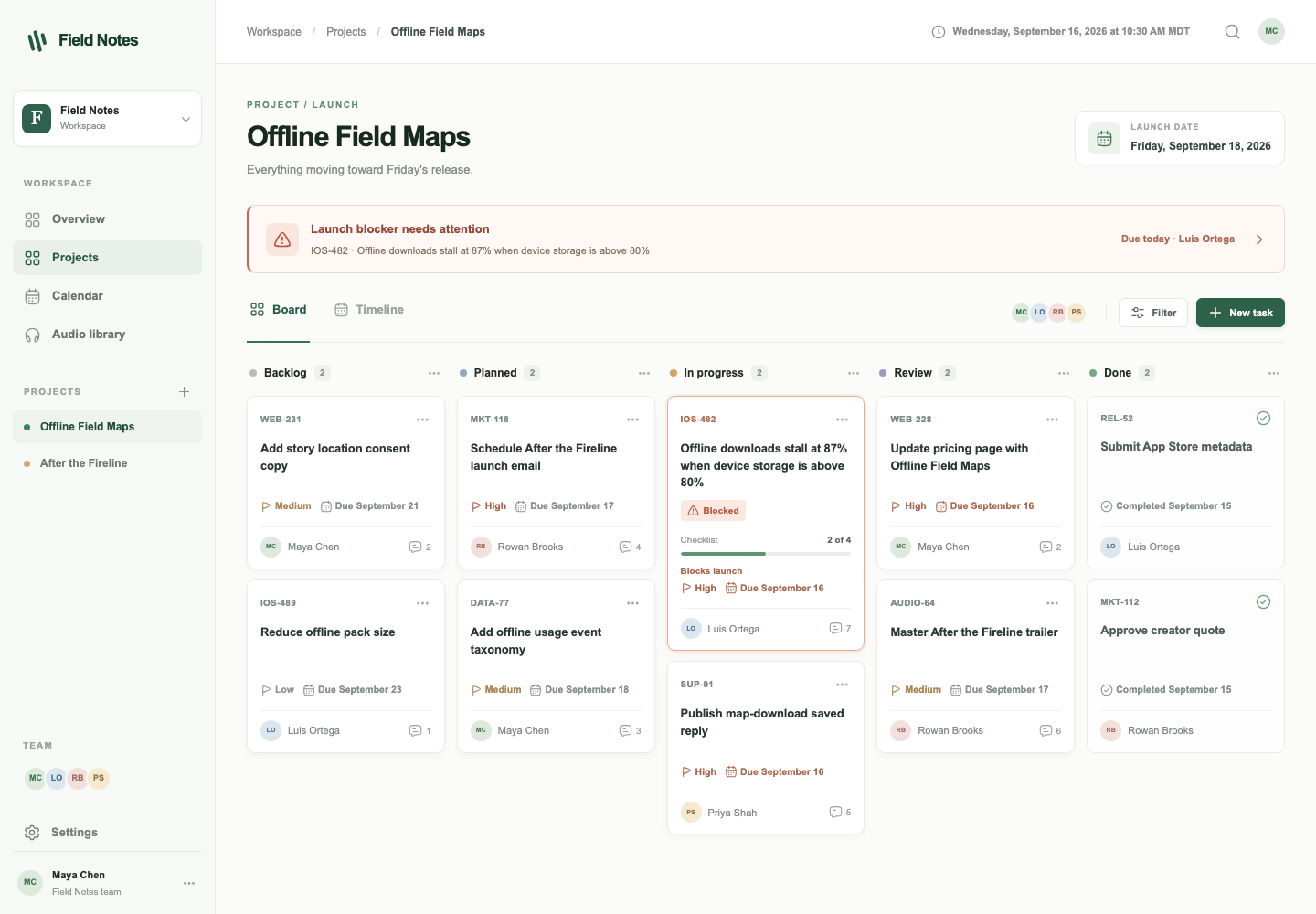Click the Blocked status badge
1316x914 pixels.
pos(713,511)
